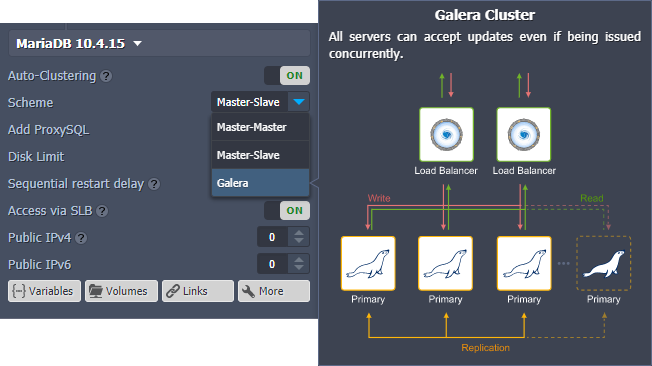Screen dimensions: 652x366
Task: Click the Scheme Master-Slave field
Action: click(x=249, y=102)
